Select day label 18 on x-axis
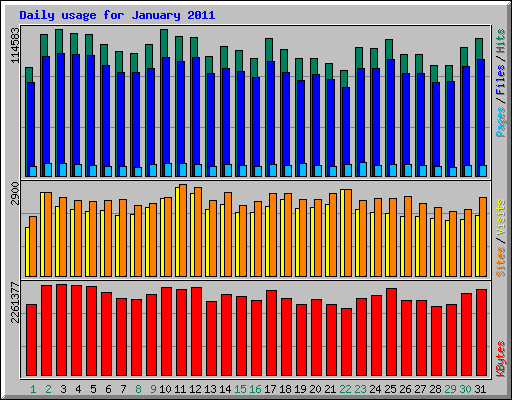 pyautogui.click(x=285, y=389)
